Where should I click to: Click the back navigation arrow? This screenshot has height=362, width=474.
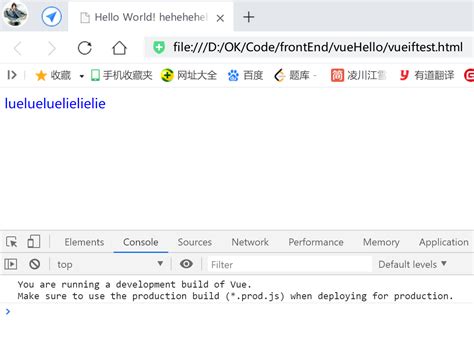(18, 48)
